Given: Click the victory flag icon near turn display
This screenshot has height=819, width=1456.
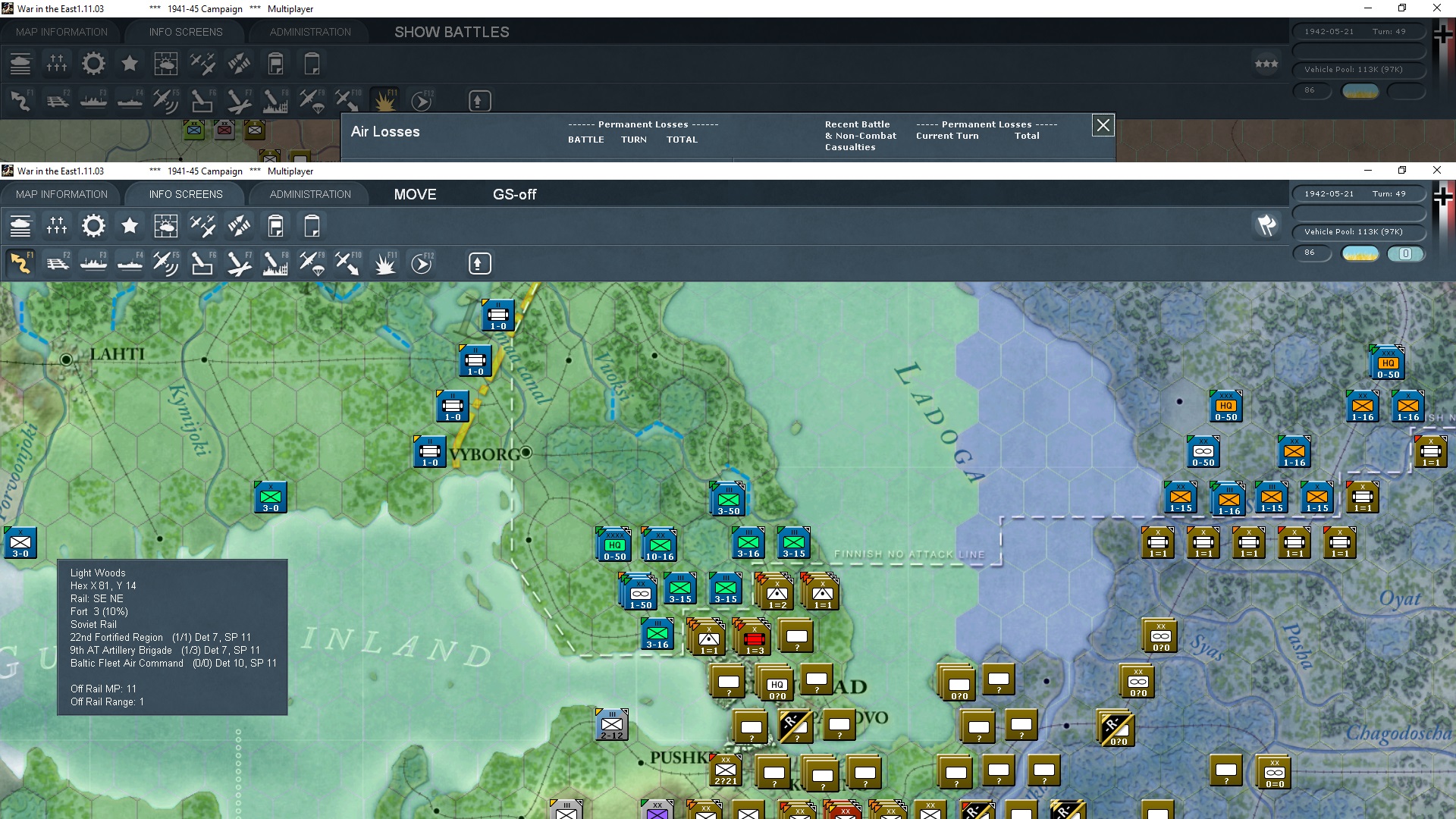Looking at the screenshot, I should click(1265, 225).
